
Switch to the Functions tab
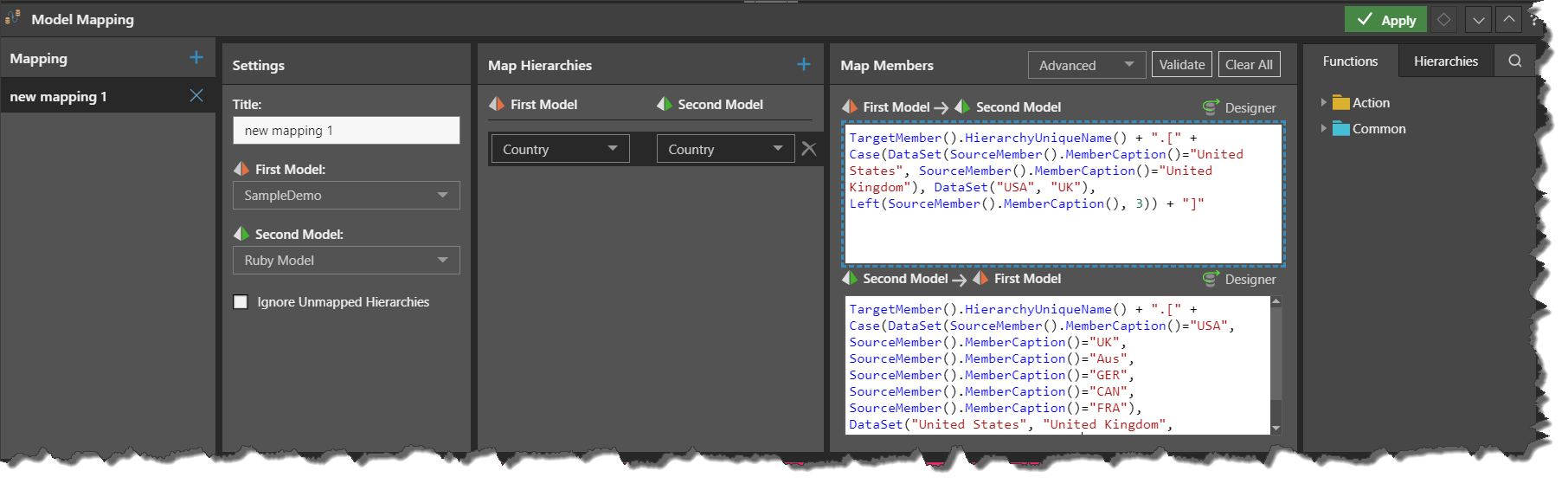click(1350, 61)
